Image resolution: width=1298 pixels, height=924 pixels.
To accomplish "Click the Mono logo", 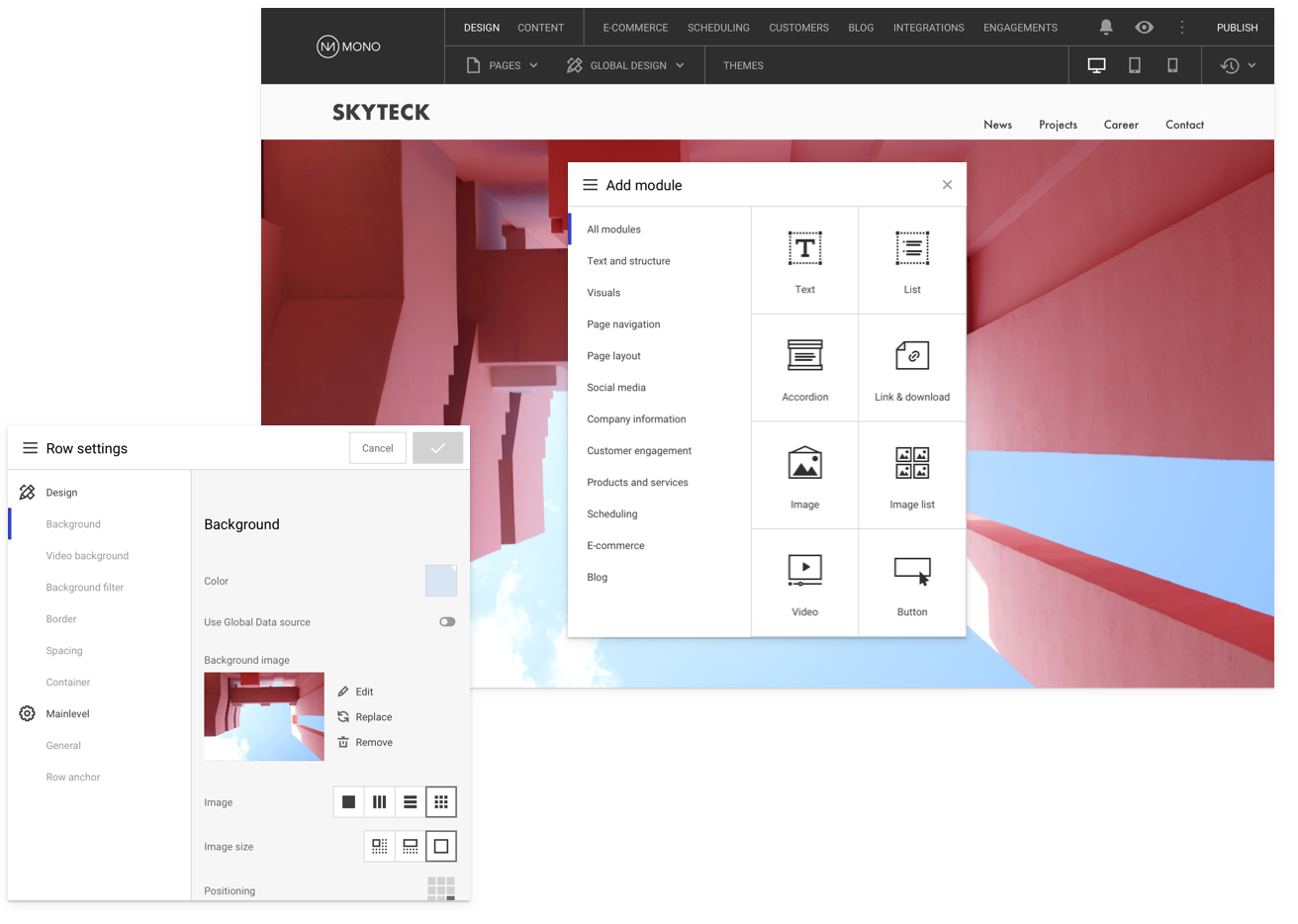I will pos(348,46).
